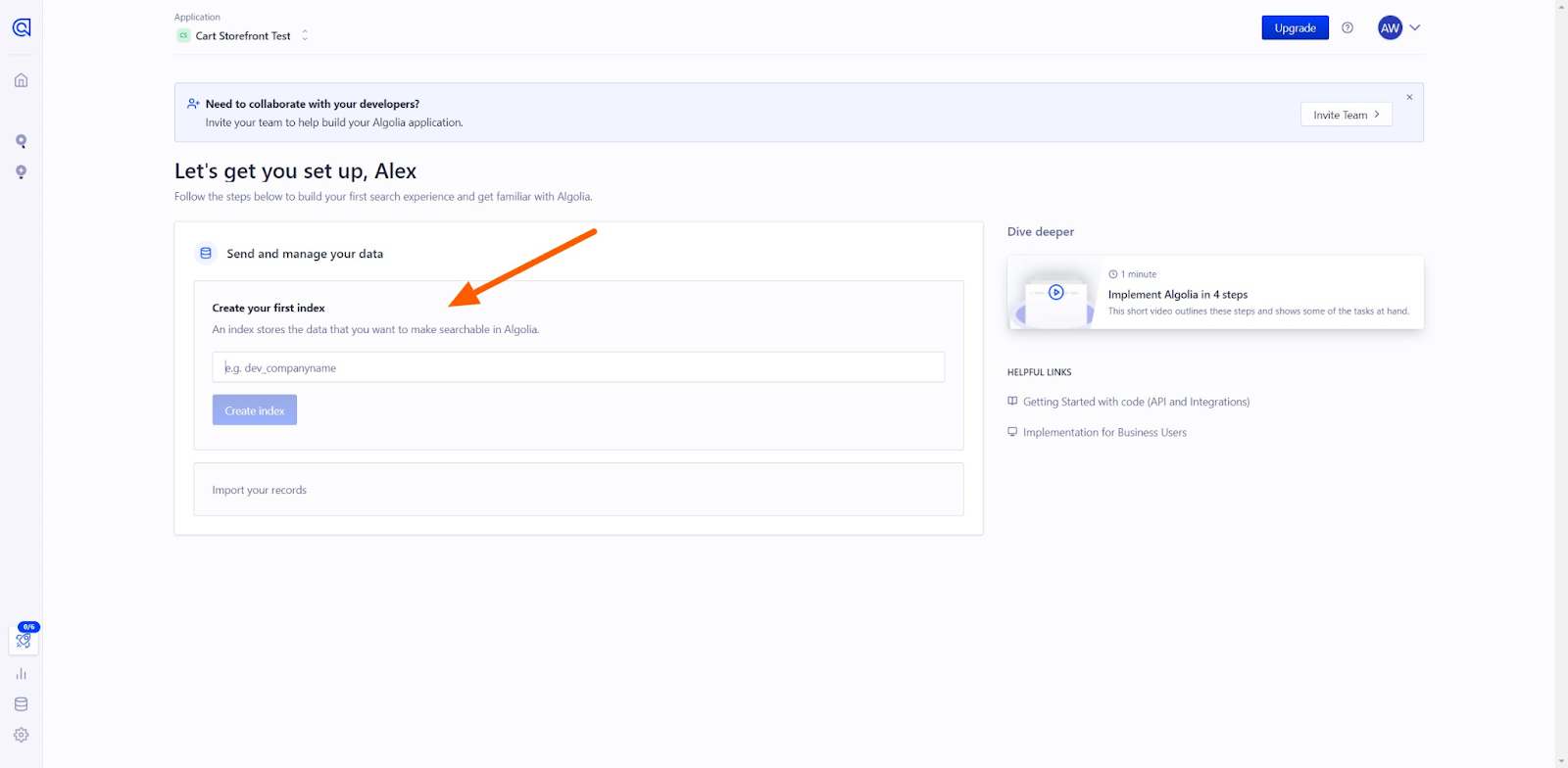Screen dimensions: 1568x768
Task: Click the Application label above the app name
Action: 197,17
